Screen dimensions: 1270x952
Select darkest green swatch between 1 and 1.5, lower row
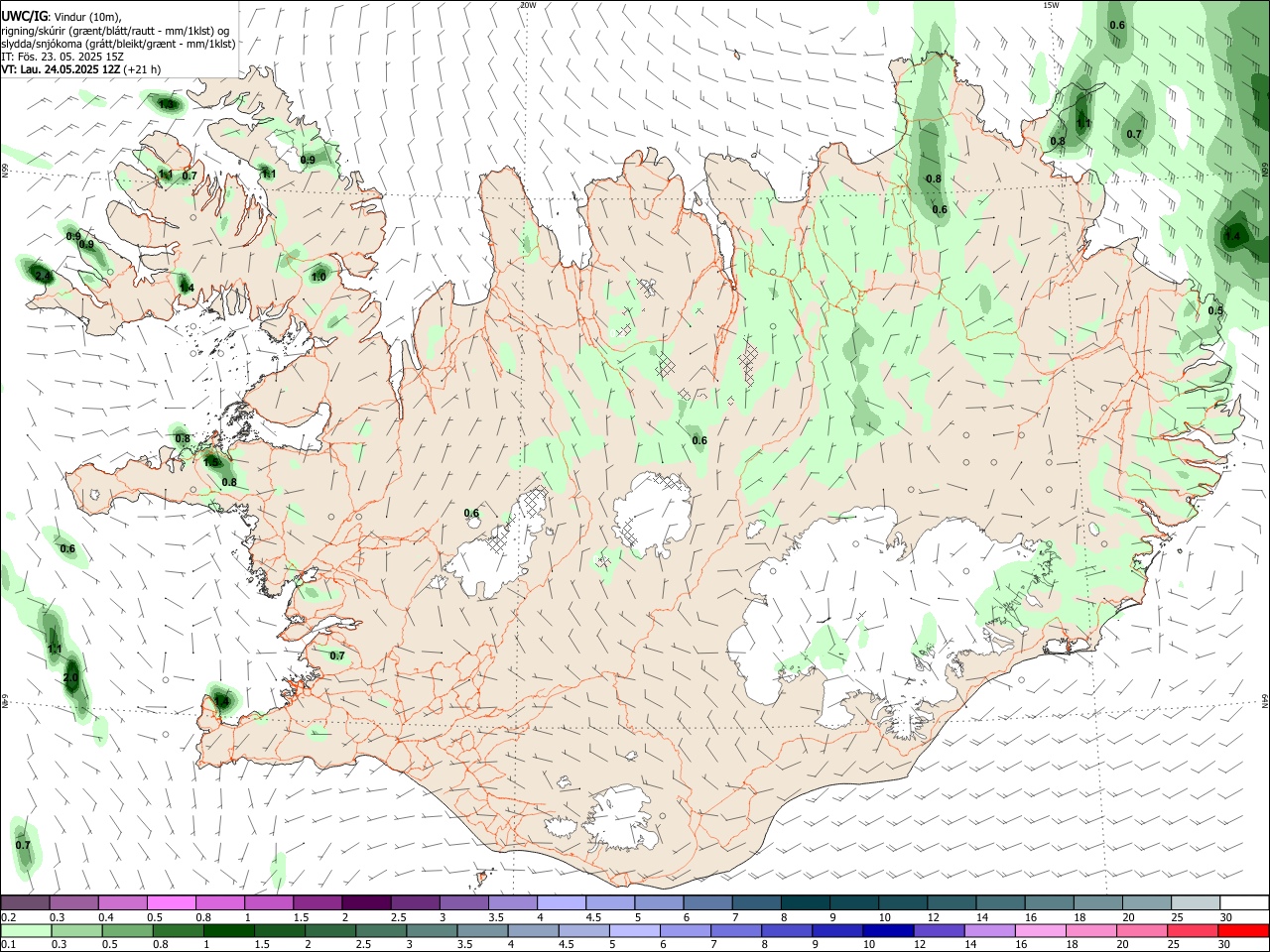[229, 930]
